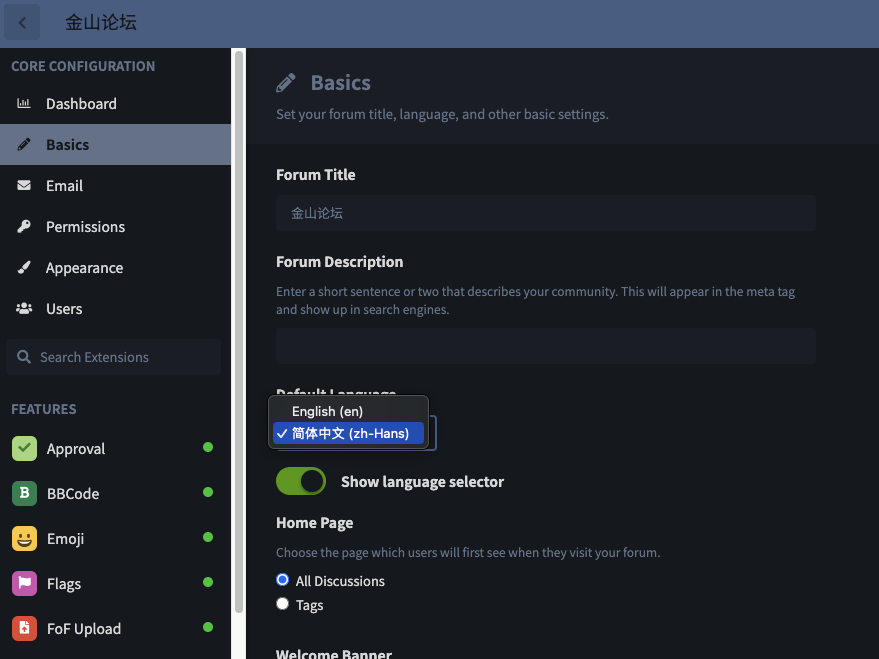Focus the Search Extensions box
This screenshot has height=659, width=879.
click(114, 357)
